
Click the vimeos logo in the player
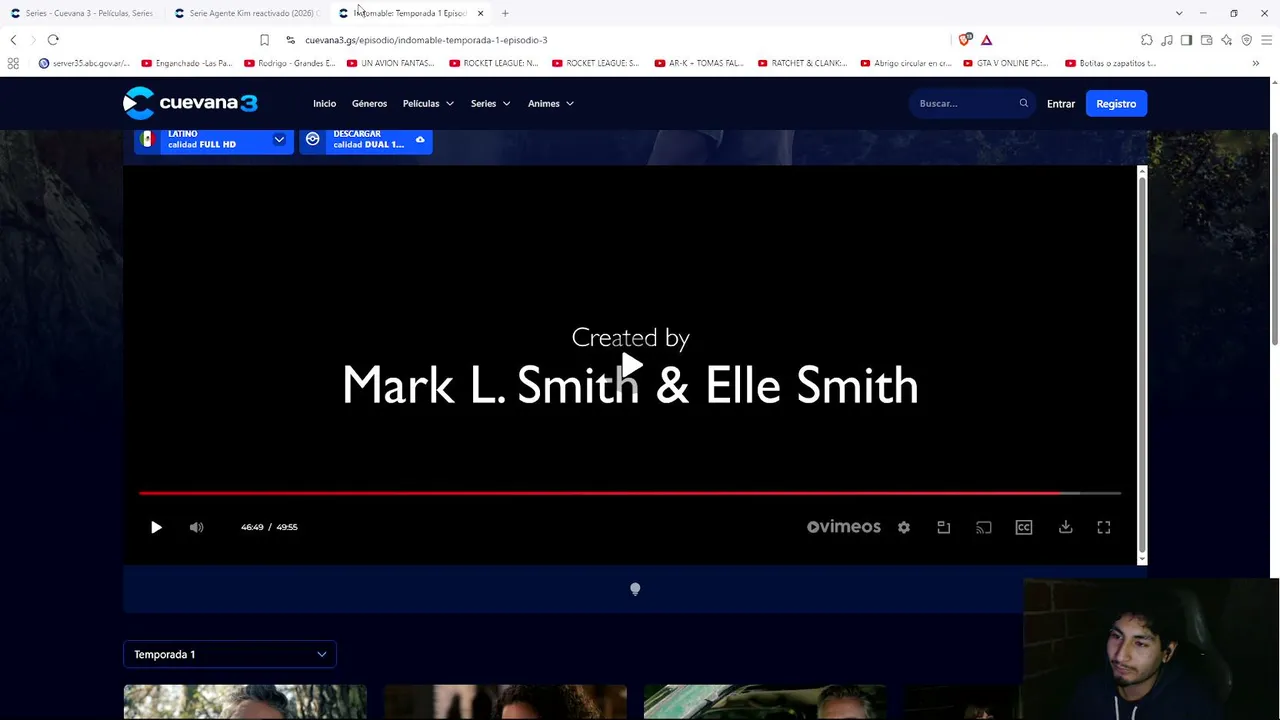coord(844,527)
